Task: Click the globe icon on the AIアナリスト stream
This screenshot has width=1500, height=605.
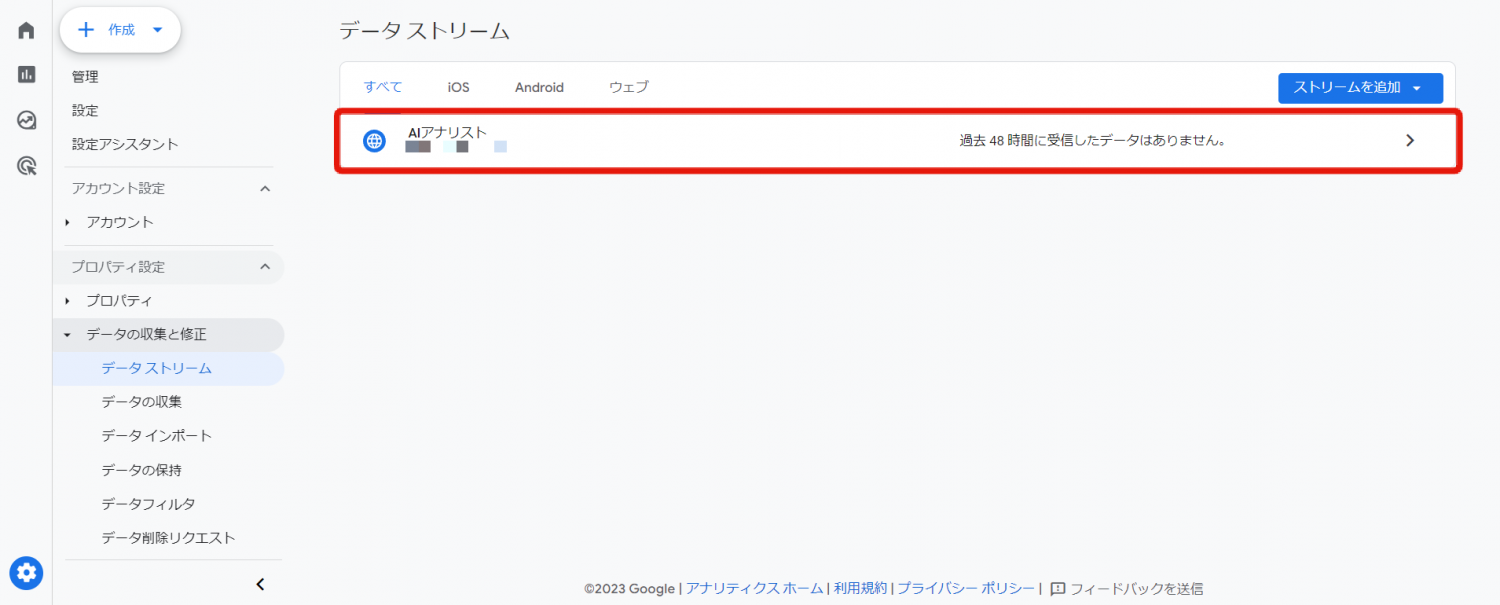Action: click(373, 140)
